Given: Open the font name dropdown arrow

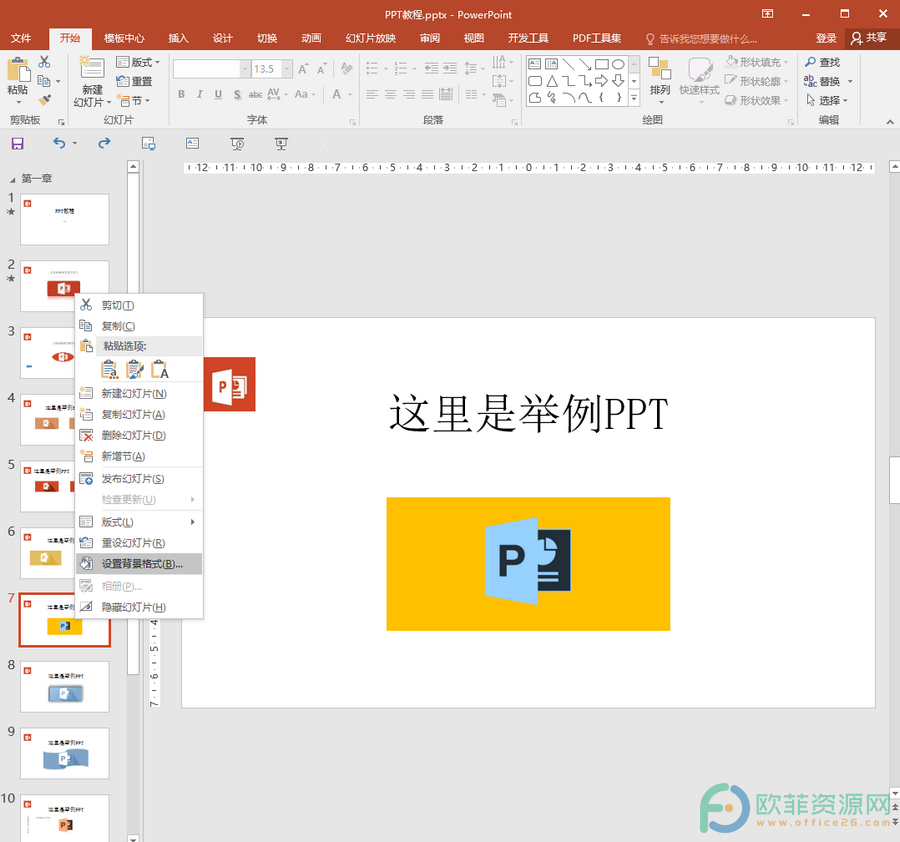Looking at the screenshot, I should [245, 69].
